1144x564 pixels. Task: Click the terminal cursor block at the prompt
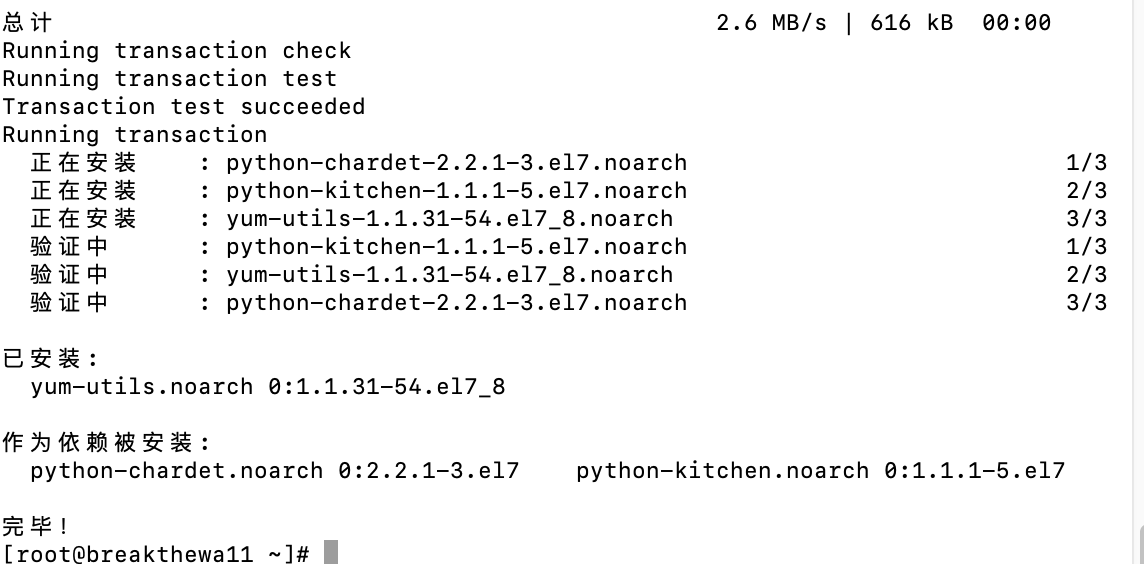click(x=331, y=553)
